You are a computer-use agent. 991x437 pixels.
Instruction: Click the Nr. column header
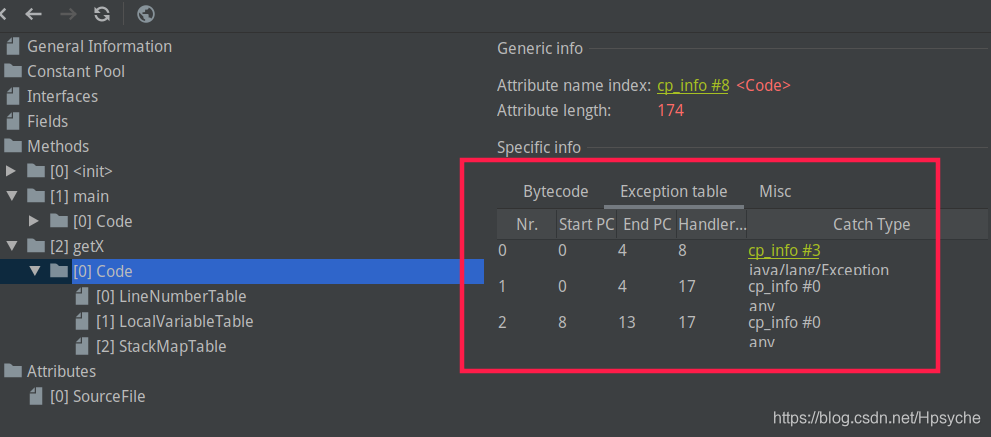[527, 224]
